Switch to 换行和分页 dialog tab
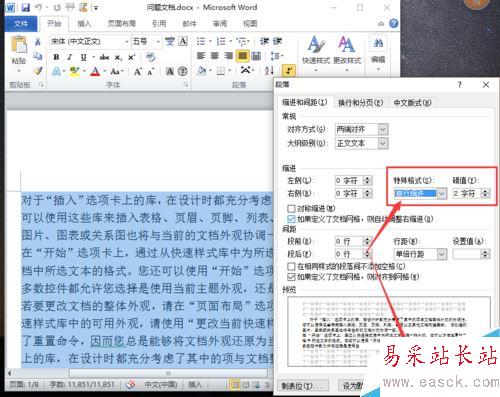The height and width of the screenshot is (397, 500). (x=360, y=103)
